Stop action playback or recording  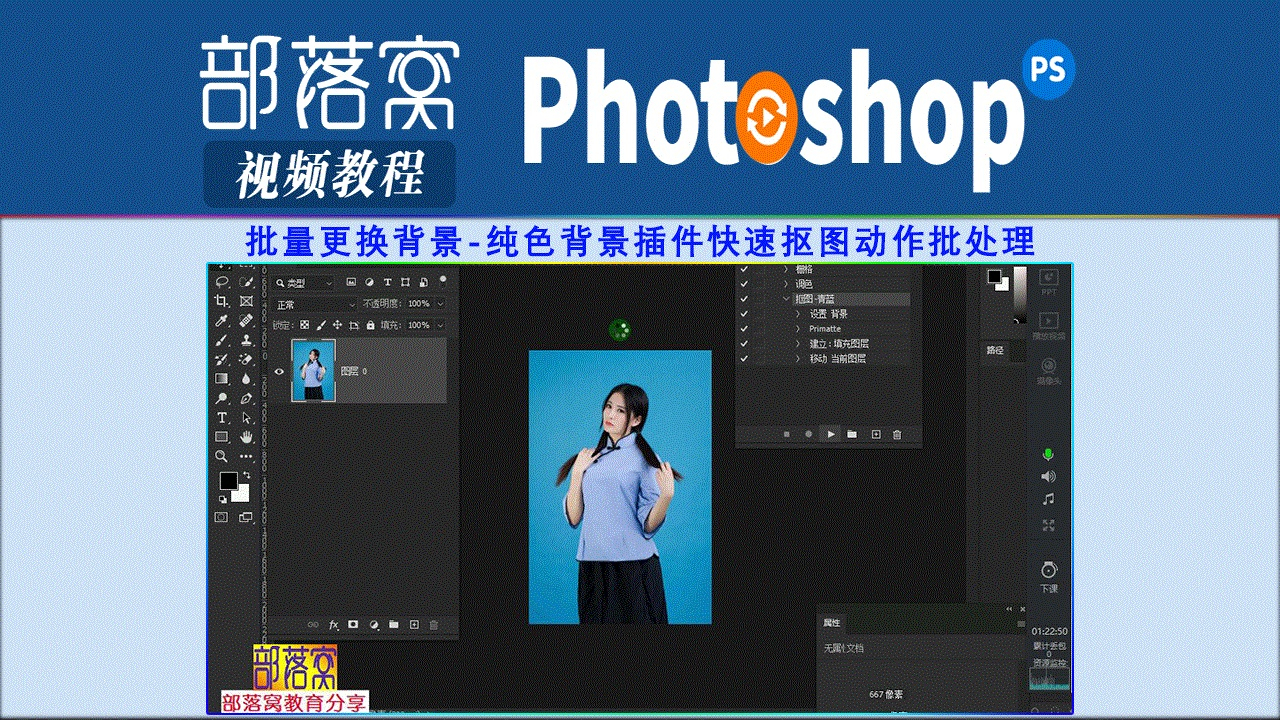pos(786,434)
